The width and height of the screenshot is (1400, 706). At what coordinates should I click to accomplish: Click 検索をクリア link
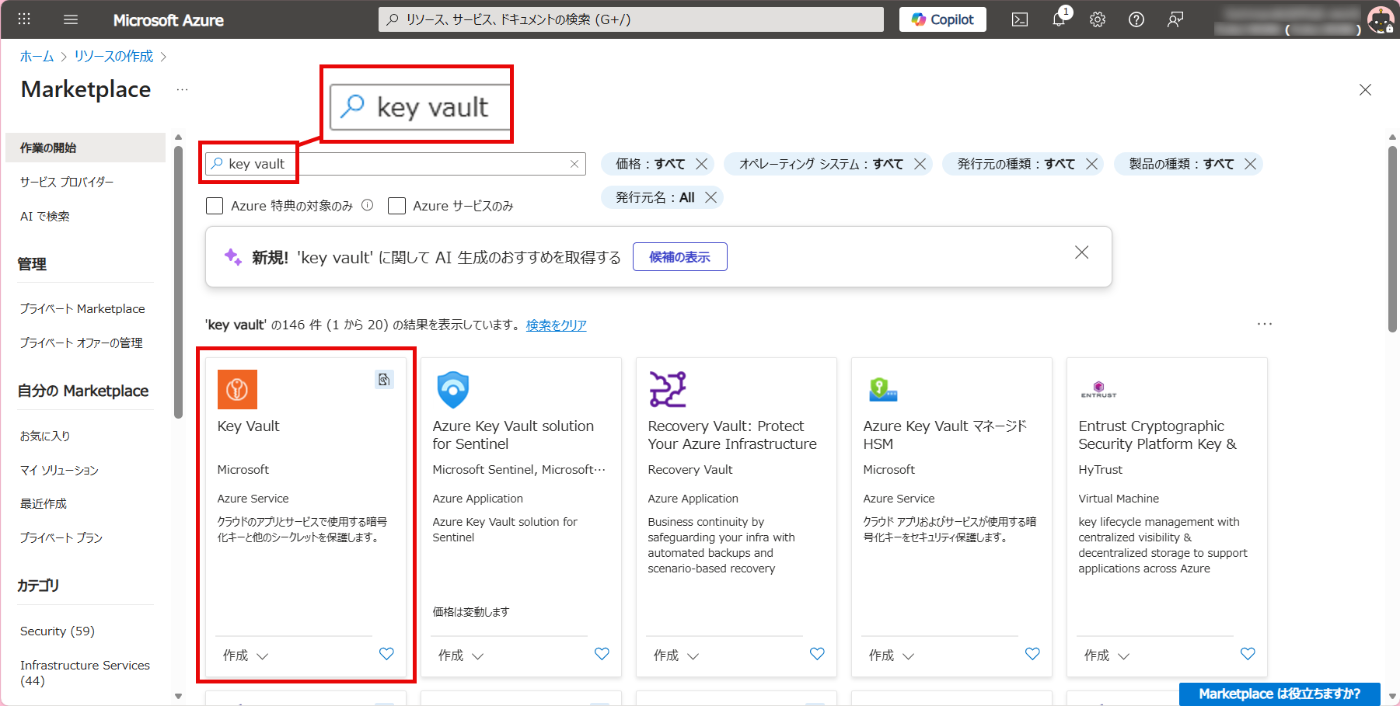(556, 325)
